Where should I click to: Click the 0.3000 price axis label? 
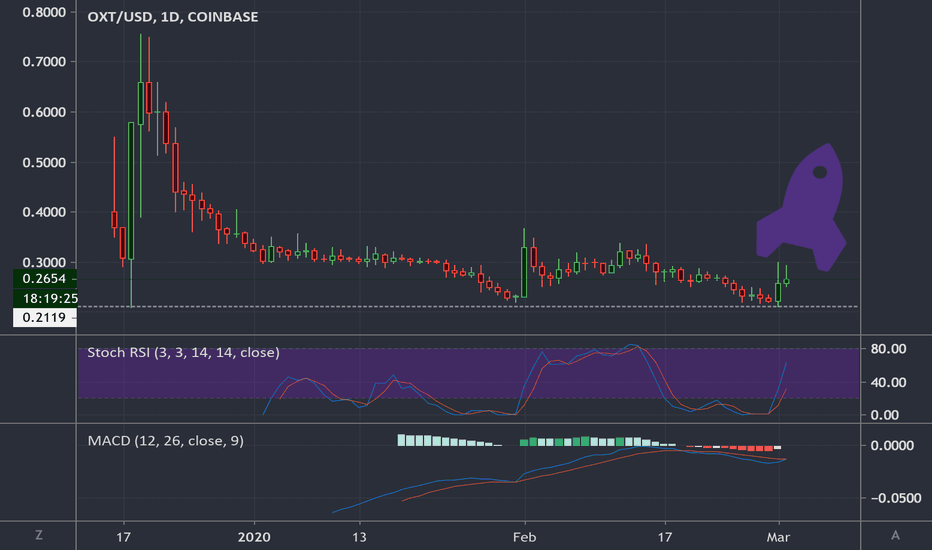pos(44,262)
